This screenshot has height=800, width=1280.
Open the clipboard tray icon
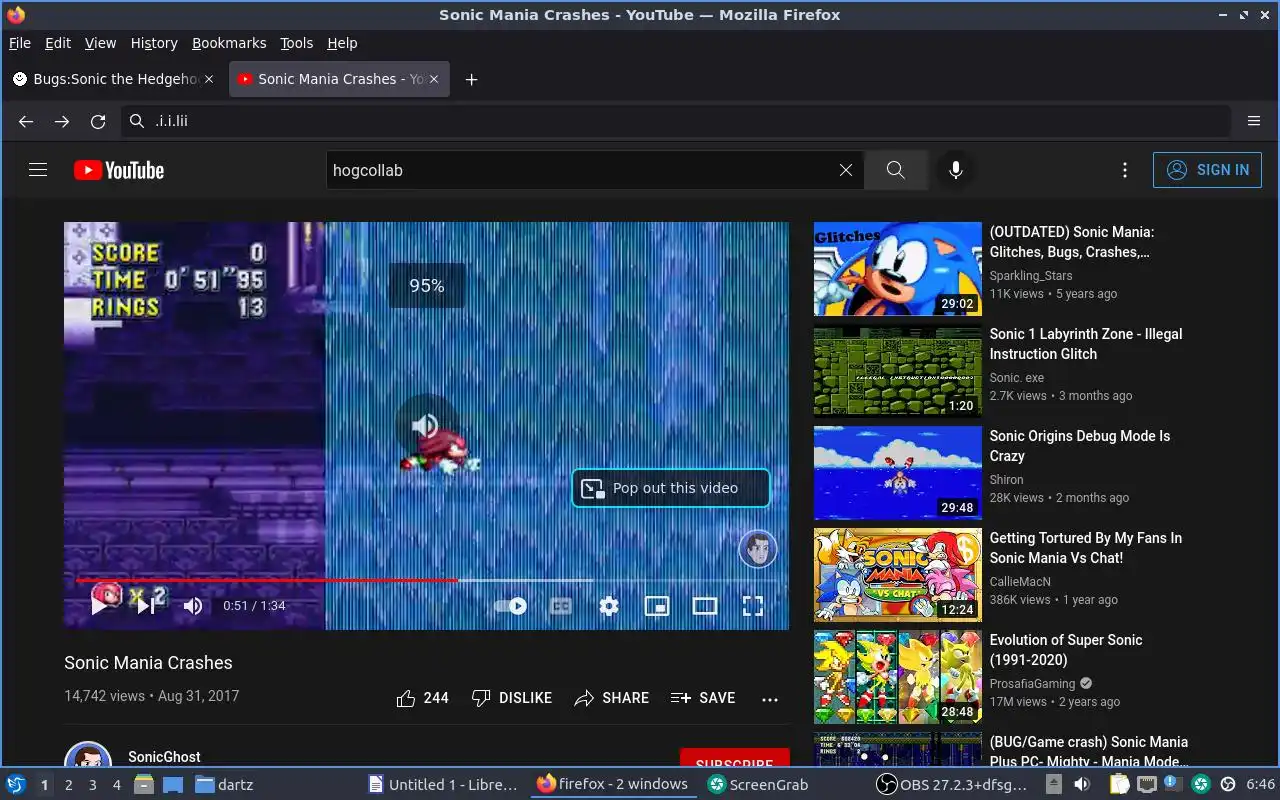[1120, 784]
